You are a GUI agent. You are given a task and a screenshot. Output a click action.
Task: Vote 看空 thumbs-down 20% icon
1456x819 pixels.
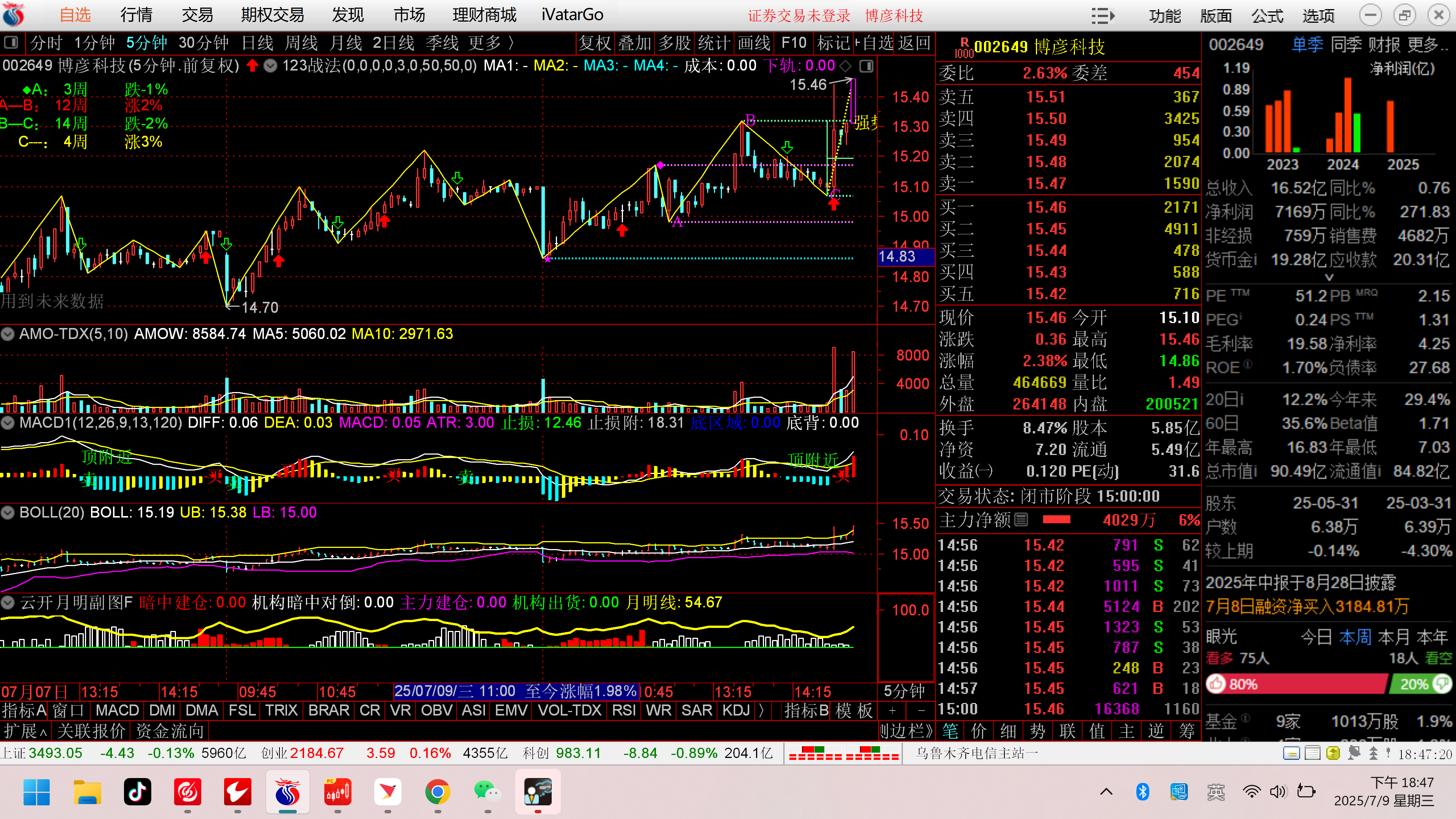[1442, 684]
